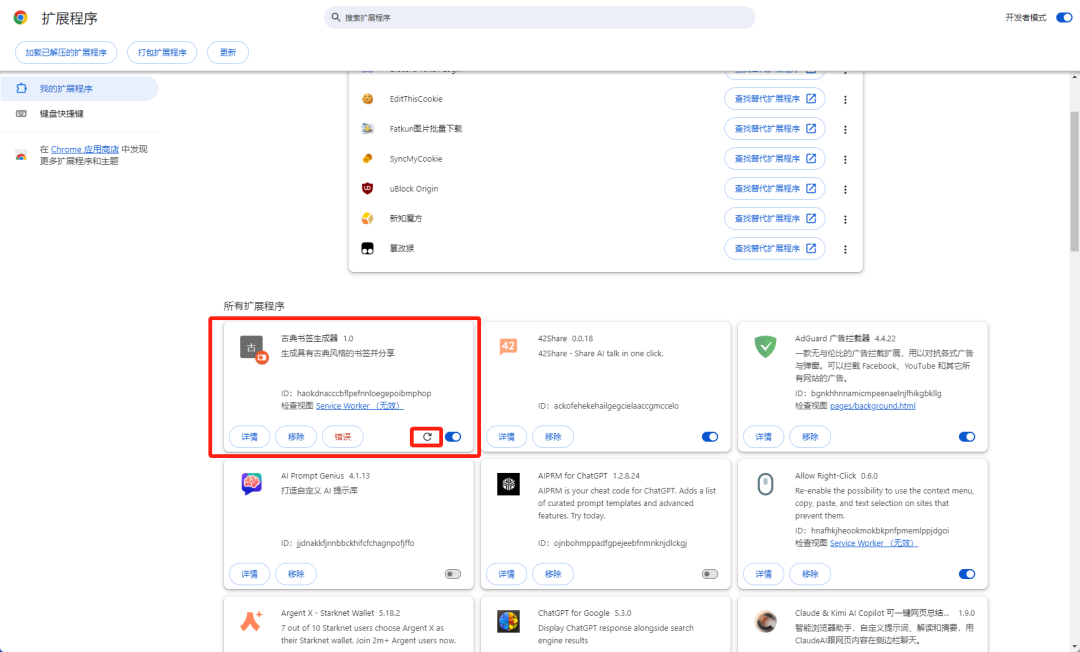Click 查找替代扩展程序 for Fatkun图片批量下载
The width and height of the screenshot is (1080, 652).
coord(775,129)
